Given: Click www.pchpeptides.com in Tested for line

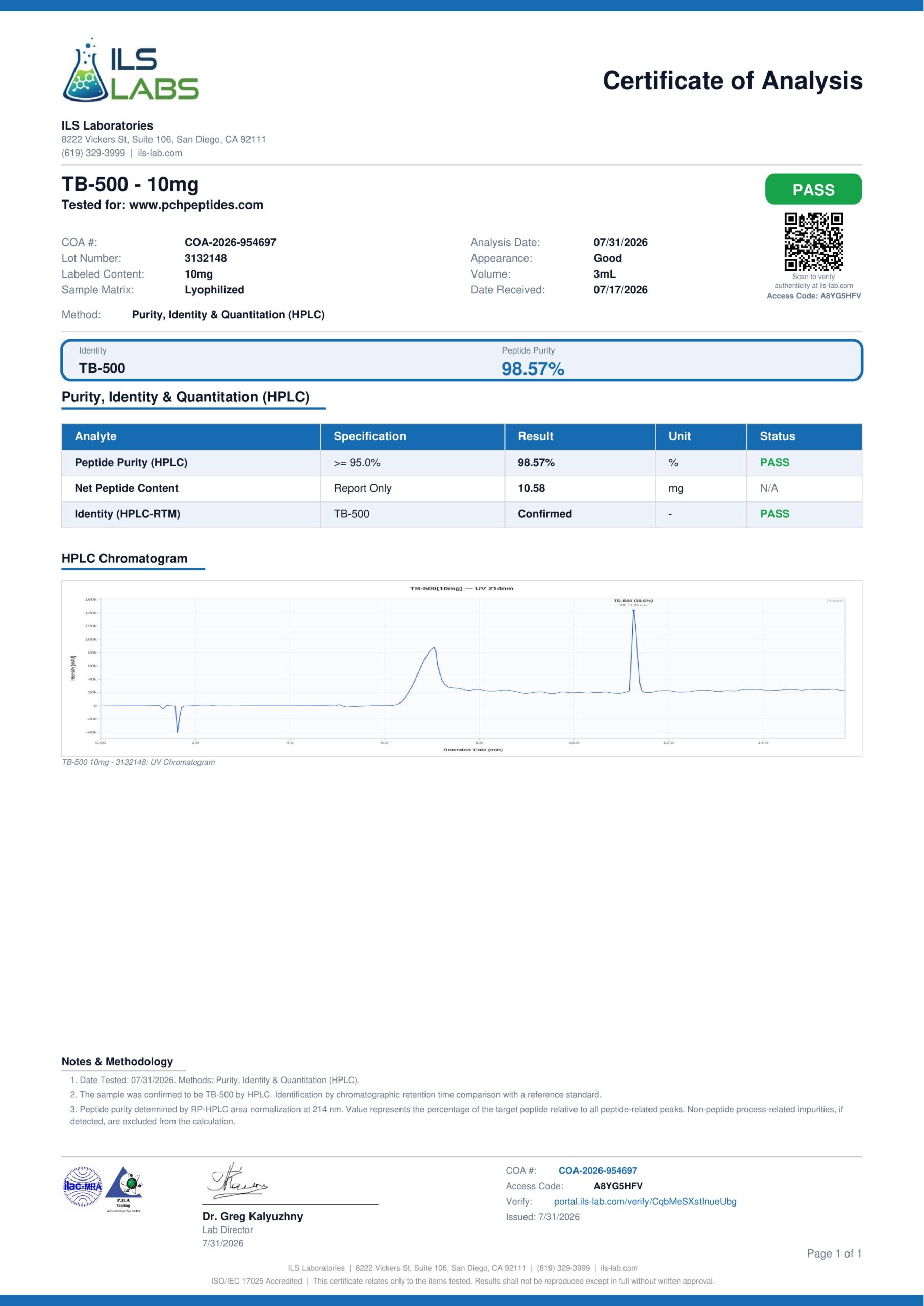Looking at the screenshot, I should pos(196,205).
